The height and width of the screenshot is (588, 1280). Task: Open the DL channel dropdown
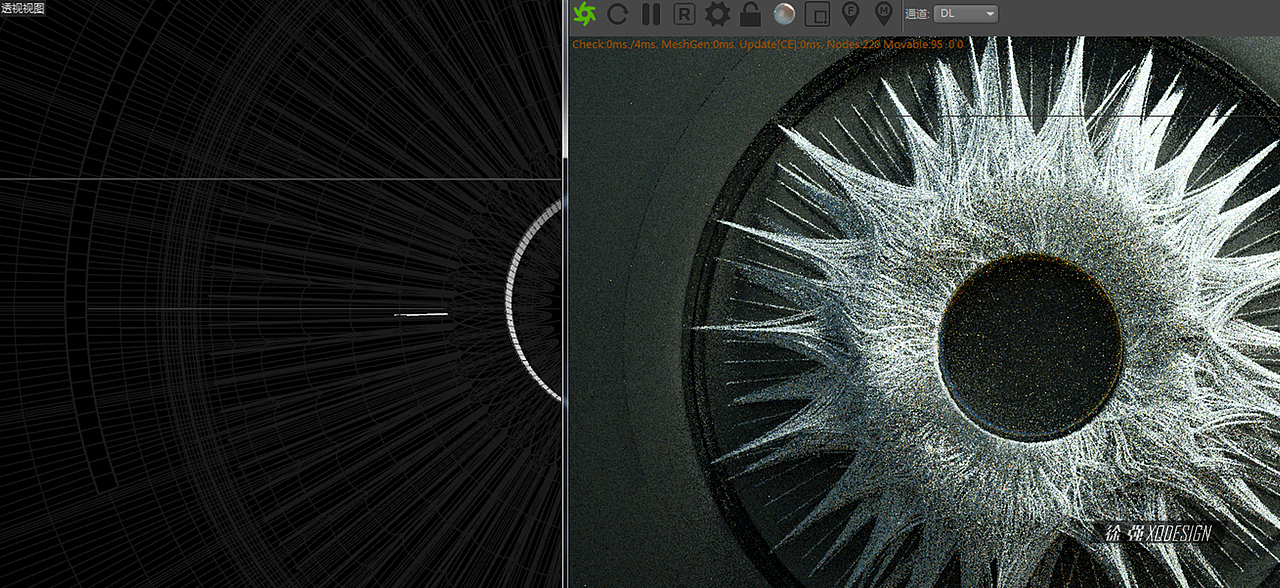[966, 14]
